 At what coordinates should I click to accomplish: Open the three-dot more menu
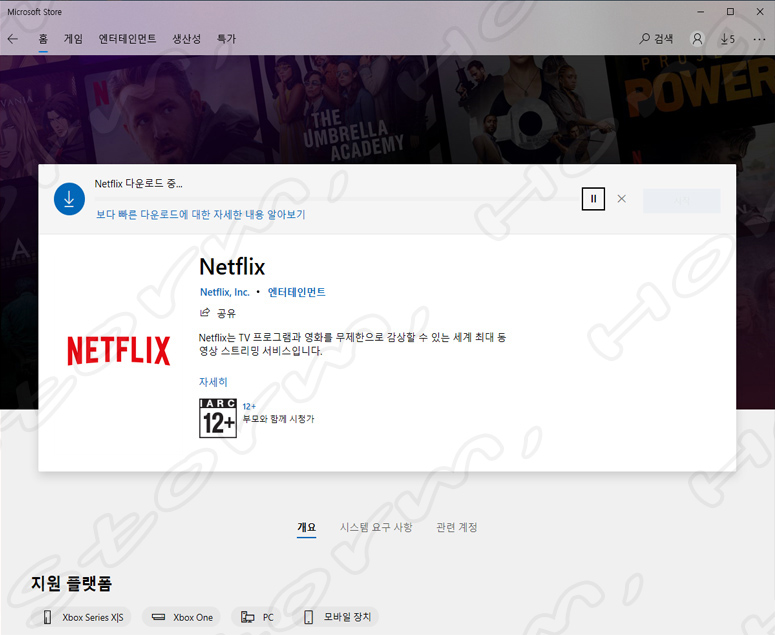(x=759, y=39)
